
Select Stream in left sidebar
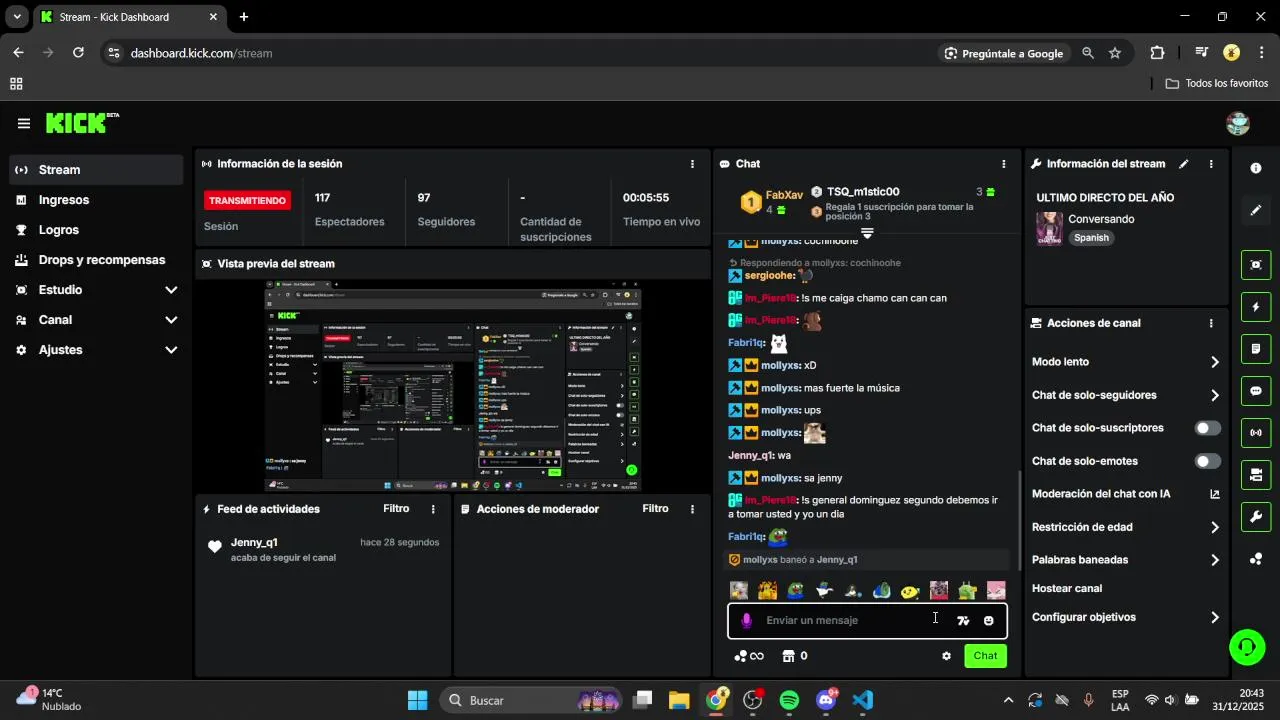pyautogui.click(x=96, y=170)
